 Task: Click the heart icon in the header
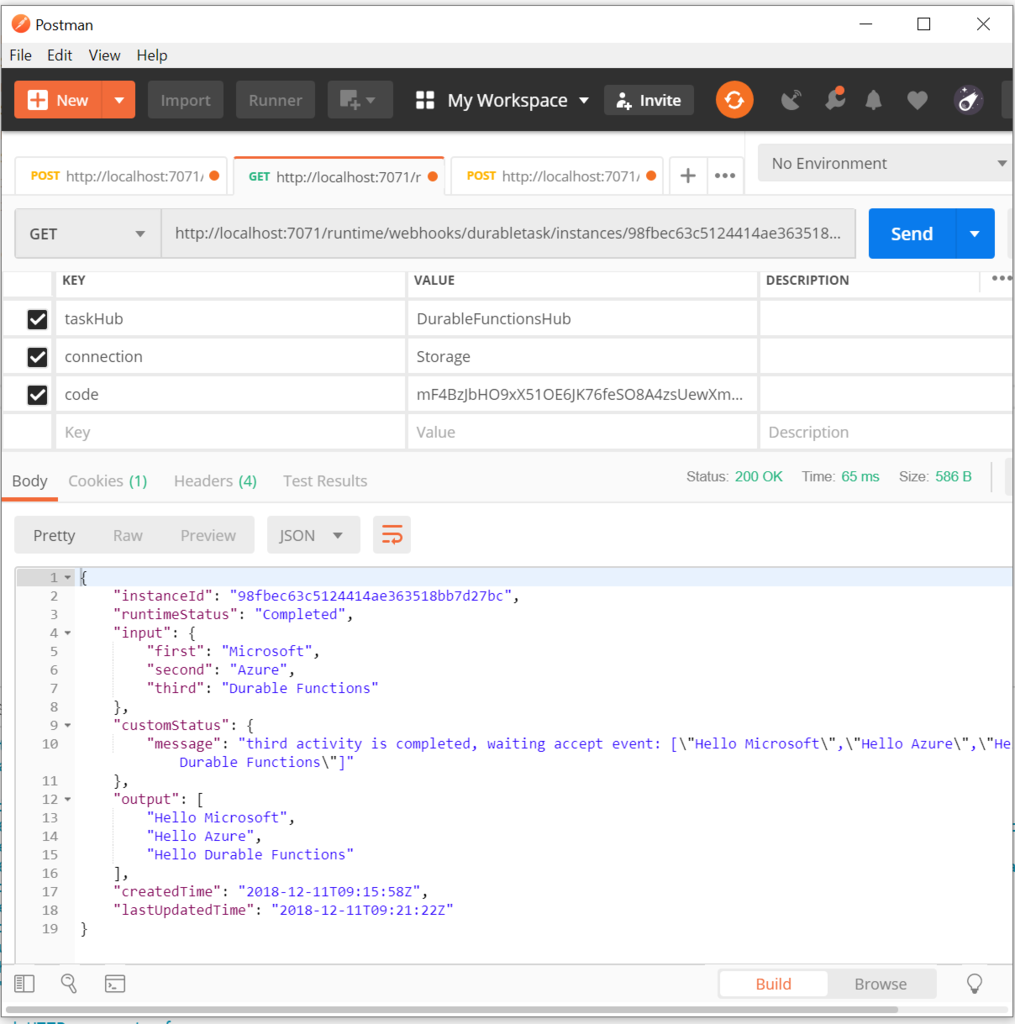click(917, 100)
